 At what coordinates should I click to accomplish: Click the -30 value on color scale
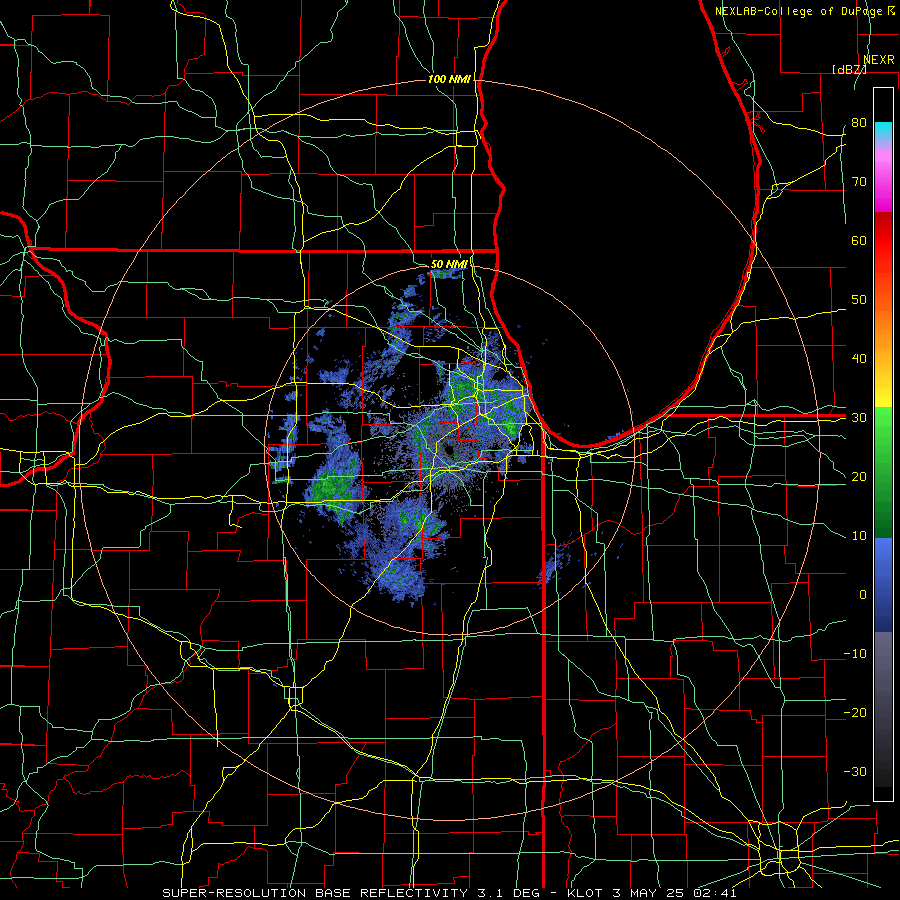(855, 771)
